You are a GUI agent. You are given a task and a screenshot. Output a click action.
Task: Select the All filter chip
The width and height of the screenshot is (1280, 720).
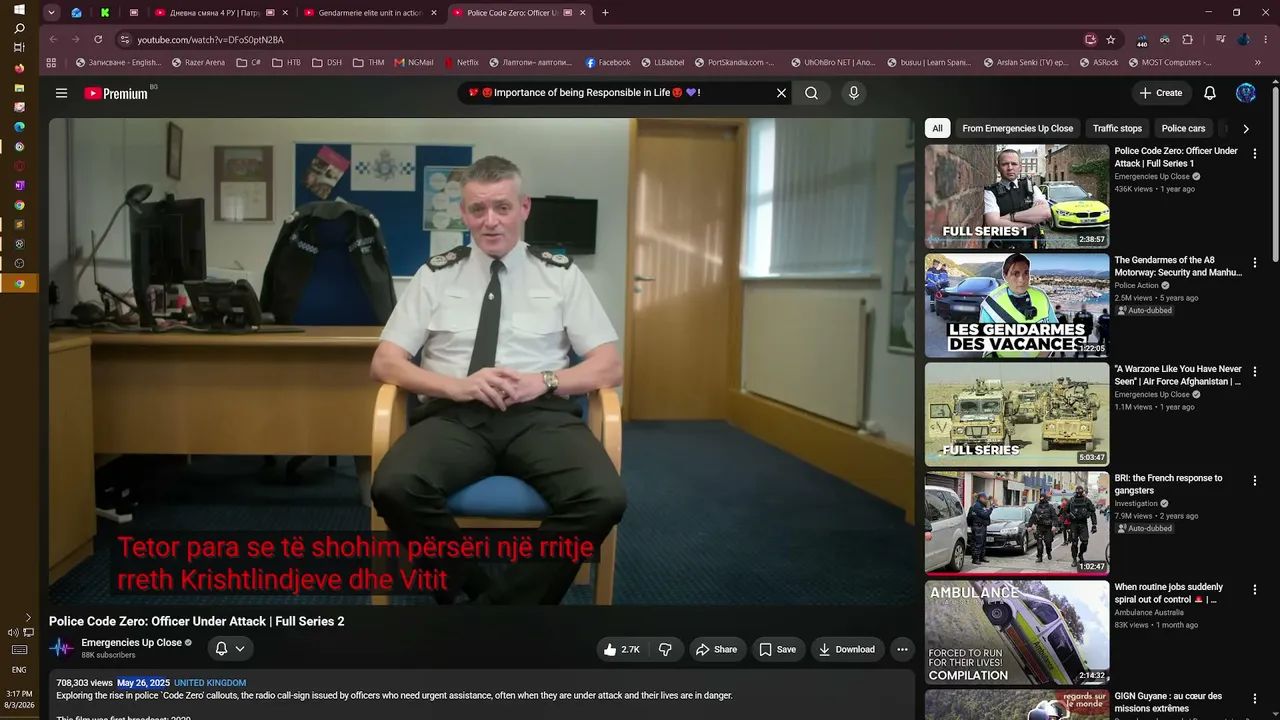(937, 128)
